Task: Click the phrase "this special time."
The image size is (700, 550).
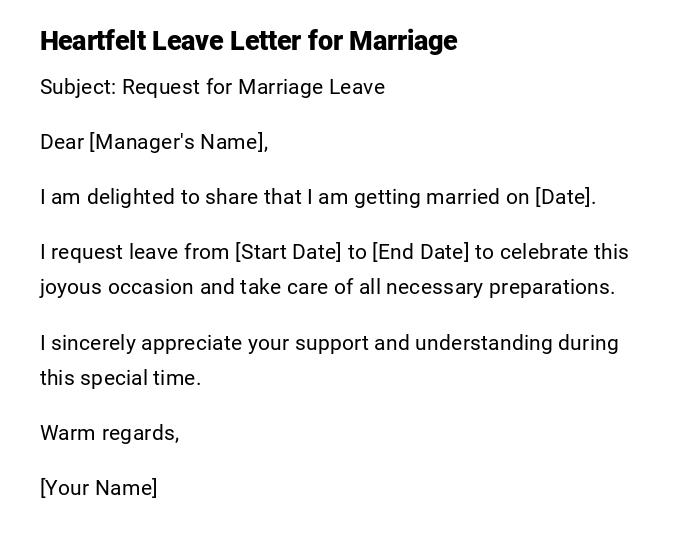Action: click(120, 378)
